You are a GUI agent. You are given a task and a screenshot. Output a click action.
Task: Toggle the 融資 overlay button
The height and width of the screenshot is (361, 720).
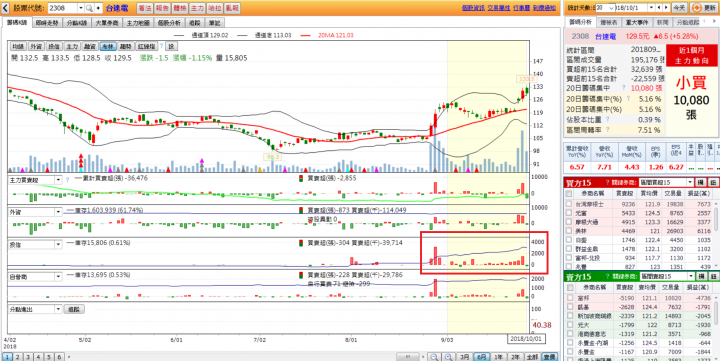click(90, 46)
